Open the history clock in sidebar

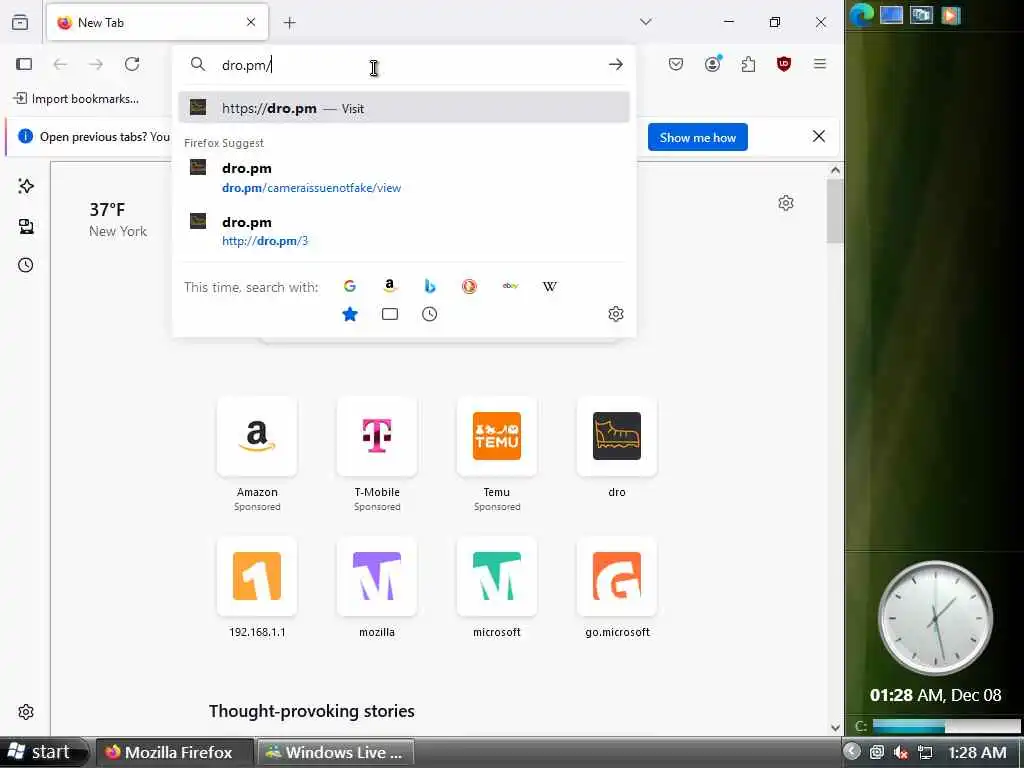pos(26,265)
